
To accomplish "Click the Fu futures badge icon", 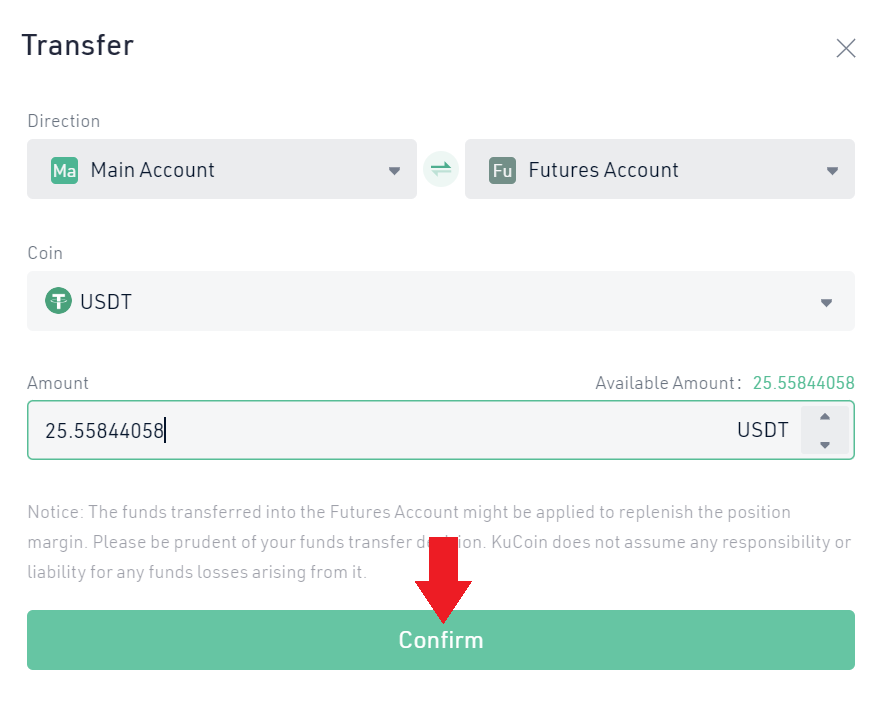I will pos(502,170).
